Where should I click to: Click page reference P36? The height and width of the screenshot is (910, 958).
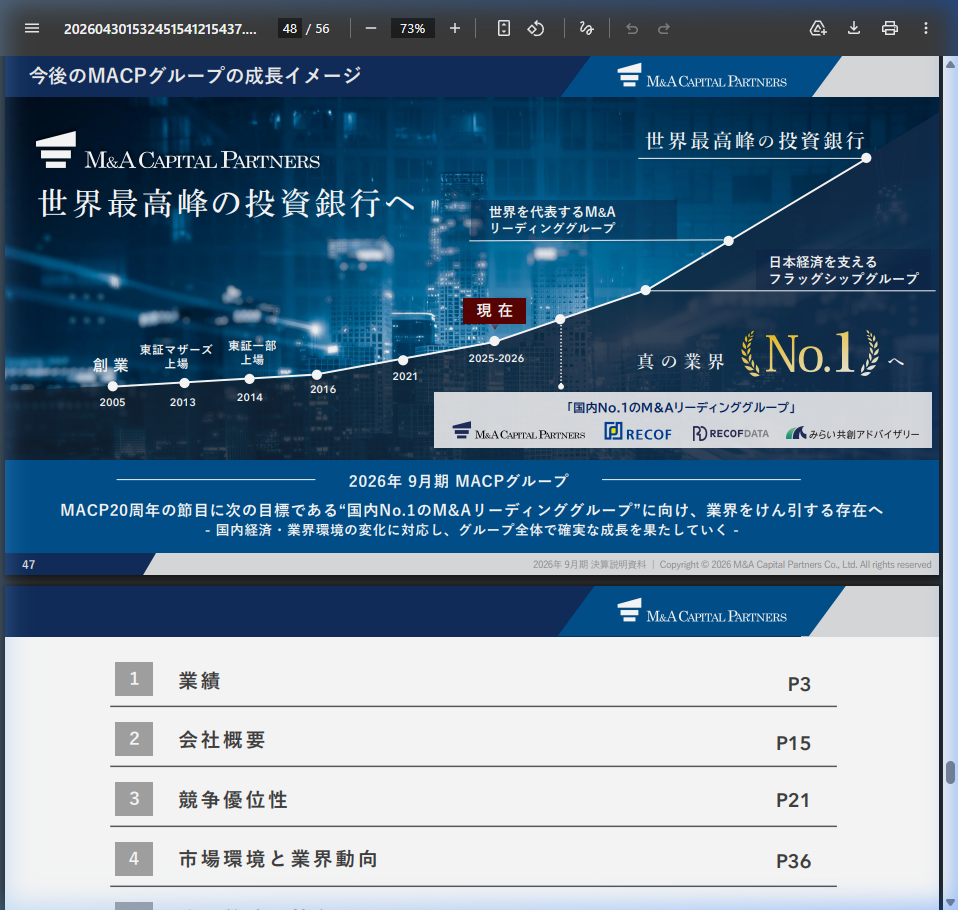[x=793, y=861]
